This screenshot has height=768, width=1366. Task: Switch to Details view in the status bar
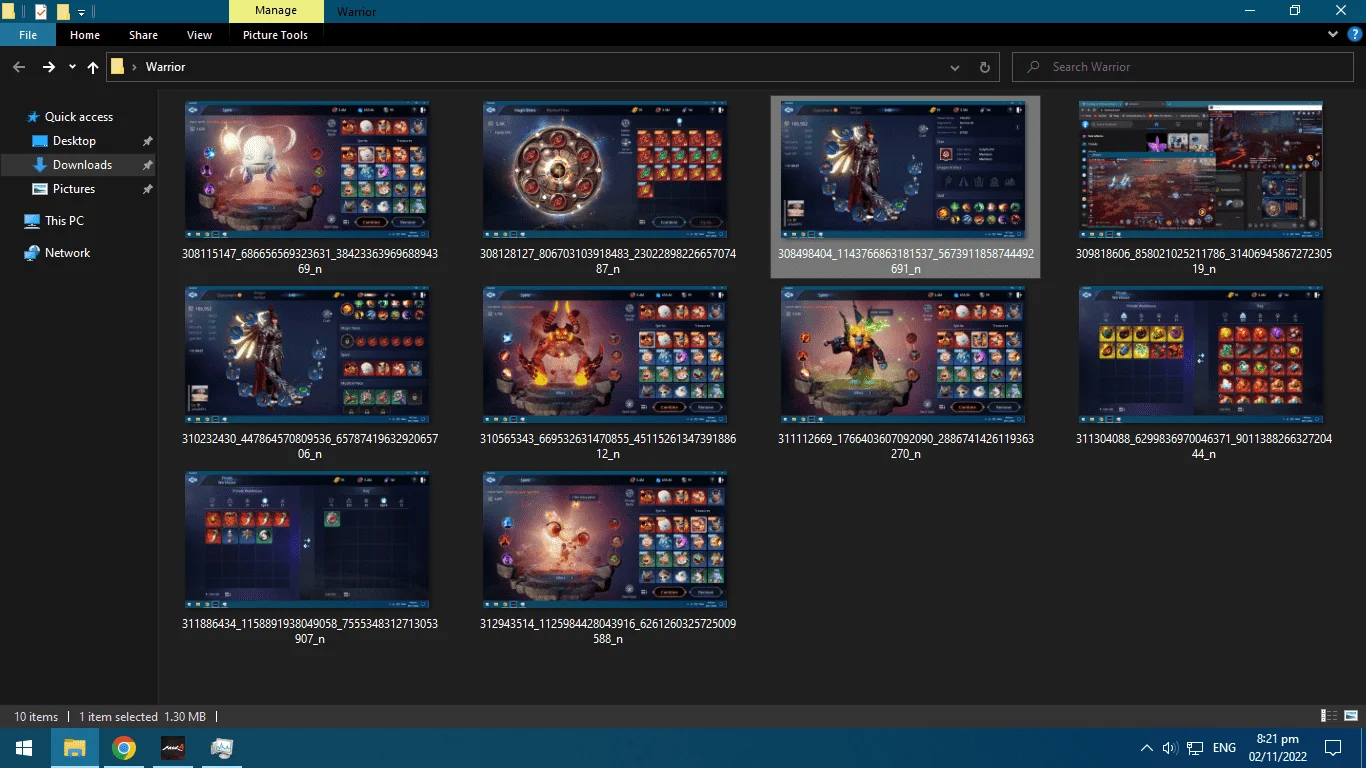point(1329,716)
